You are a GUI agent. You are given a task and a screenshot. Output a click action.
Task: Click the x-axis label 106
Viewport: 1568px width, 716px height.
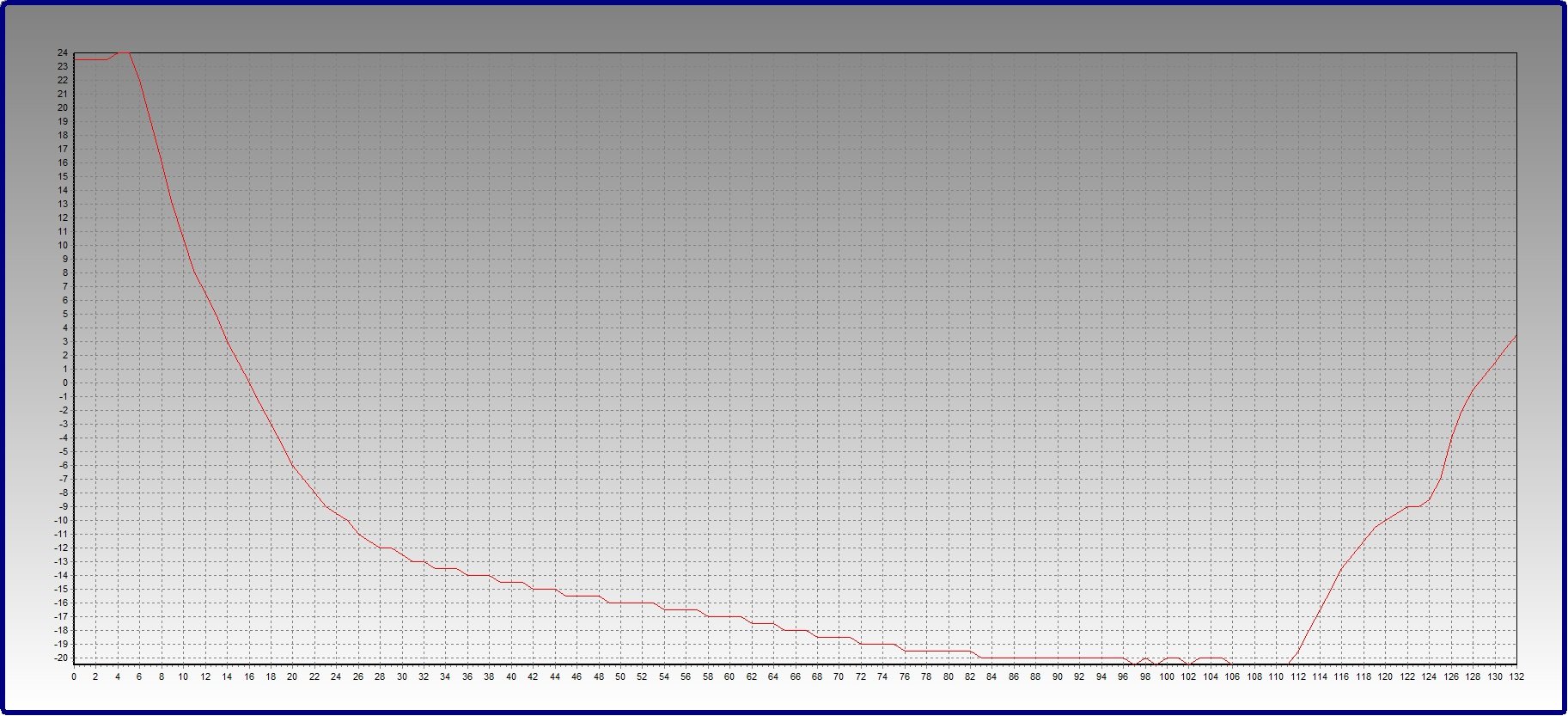point(1232,677)
